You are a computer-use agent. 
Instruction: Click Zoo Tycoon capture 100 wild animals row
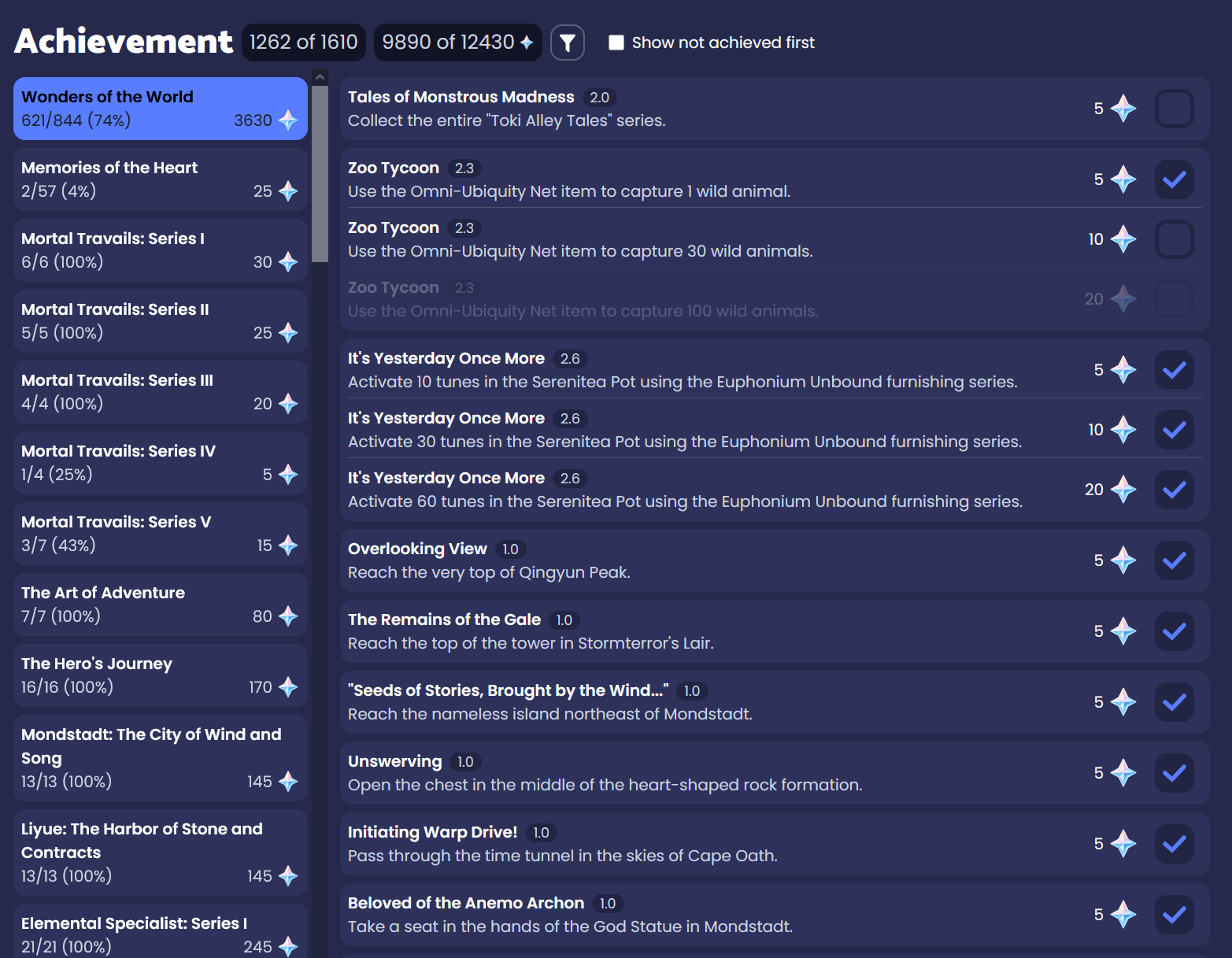pyautogui.click(x=775, y=299)
